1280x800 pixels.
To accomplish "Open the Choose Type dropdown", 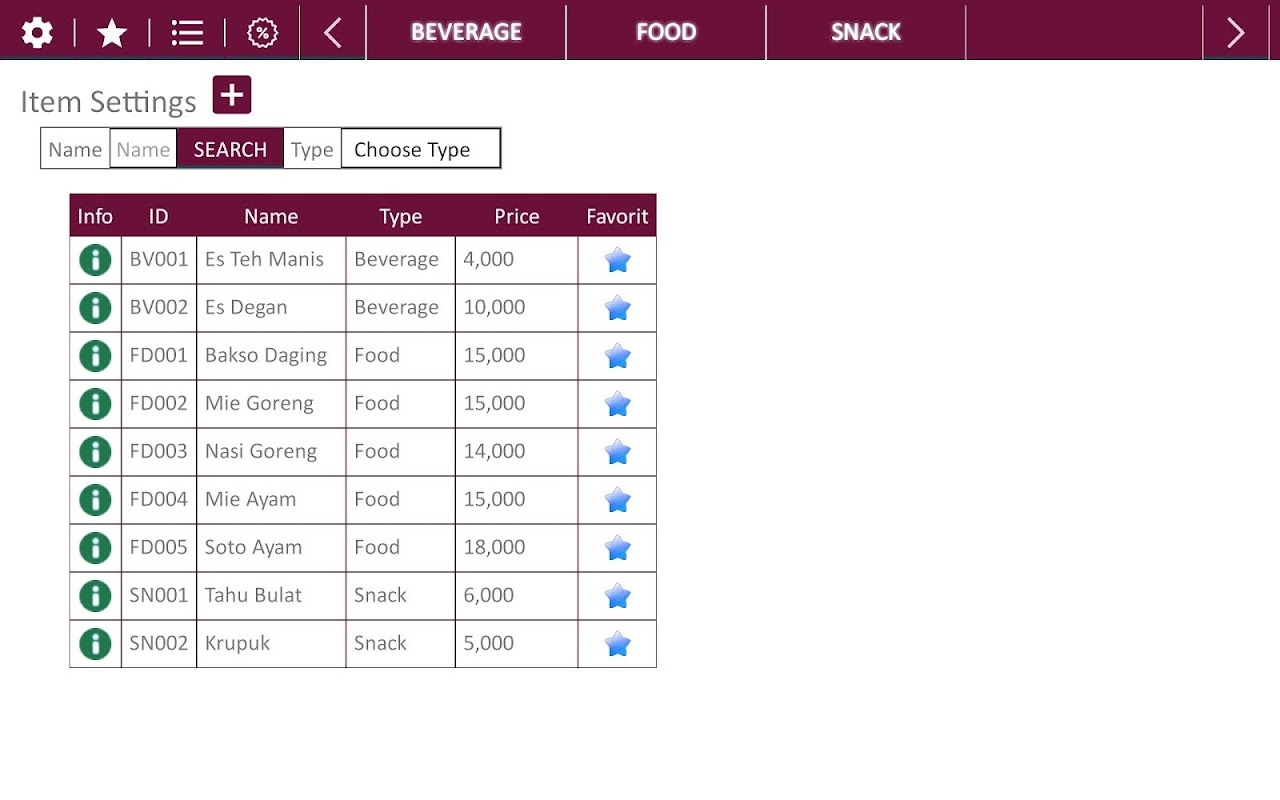I will [x=421, y=149].
